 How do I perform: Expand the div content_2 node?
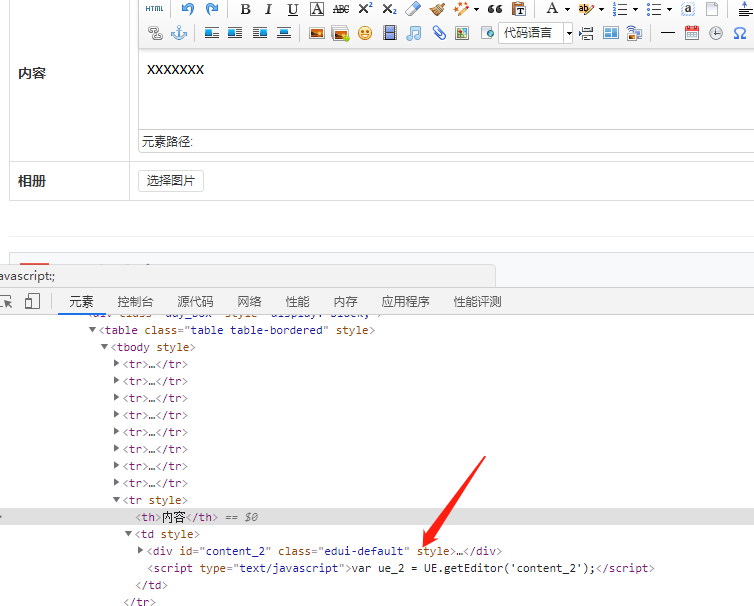coord(140,550)
